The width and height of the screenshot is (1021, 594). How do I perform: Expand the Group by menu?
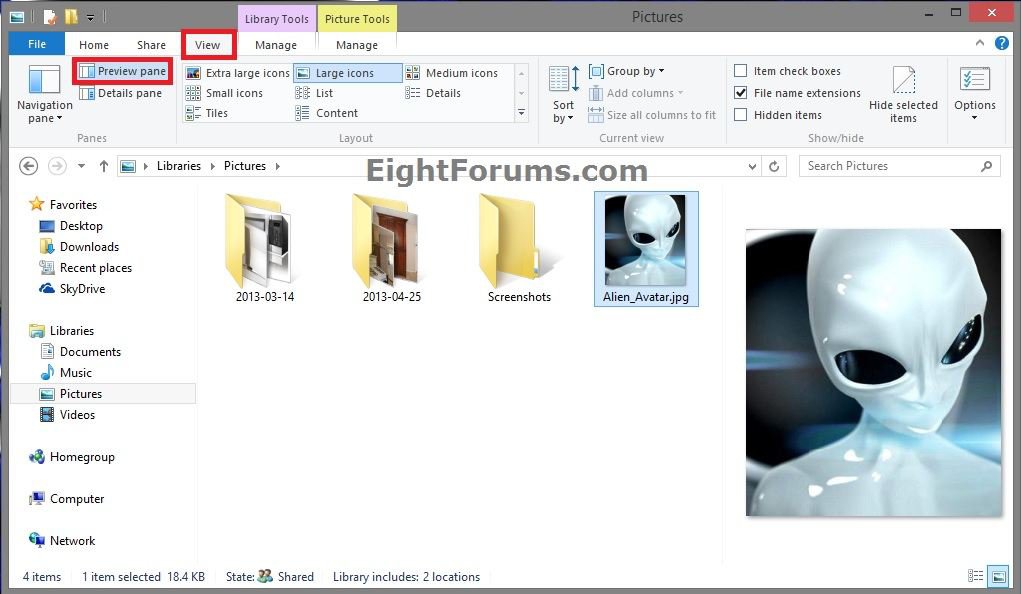click(627, 71)
